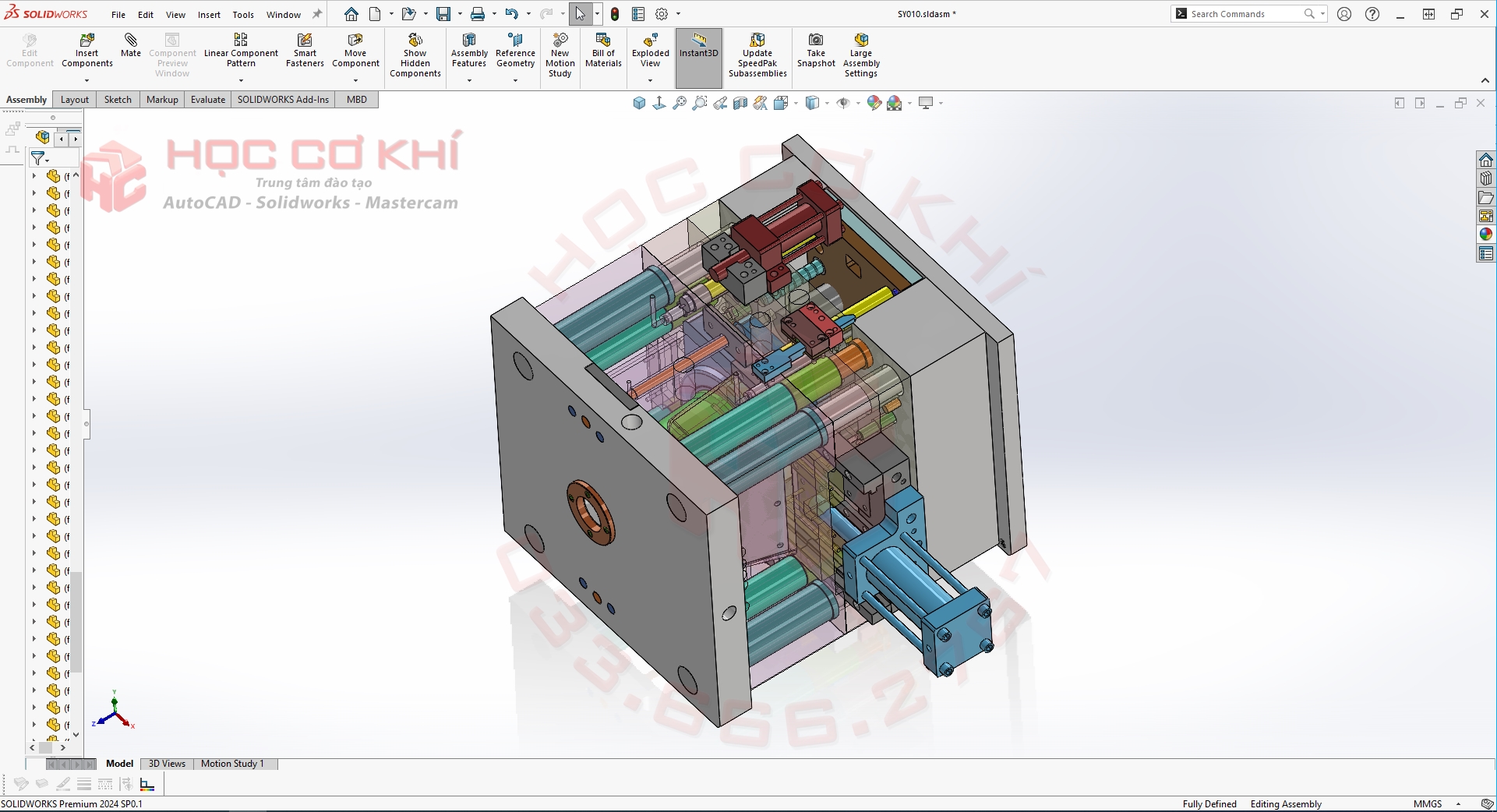1497x812 pixels.
Task: Click the Print icon
Action: (x=478, y=14)
